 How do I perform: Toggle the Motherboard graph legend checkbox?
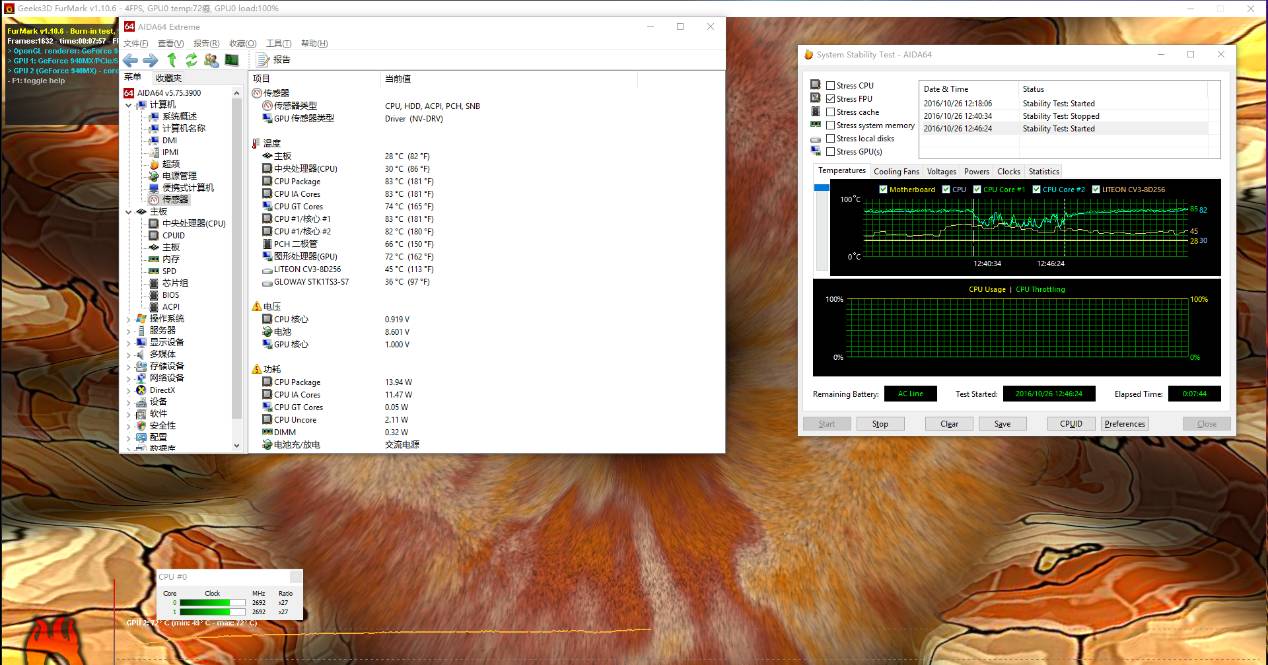pos(883,189)
